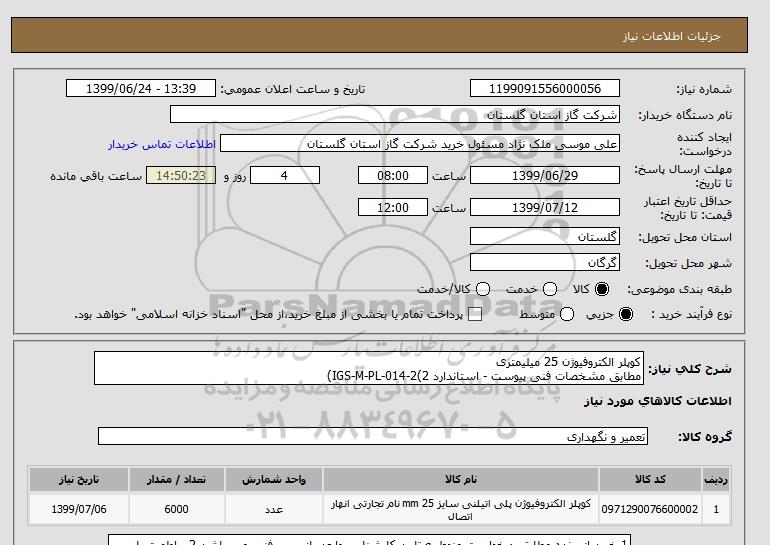Click the requester field علی موسی ملک نژاد
Viewport: 770px width, 545px height.
420,144
